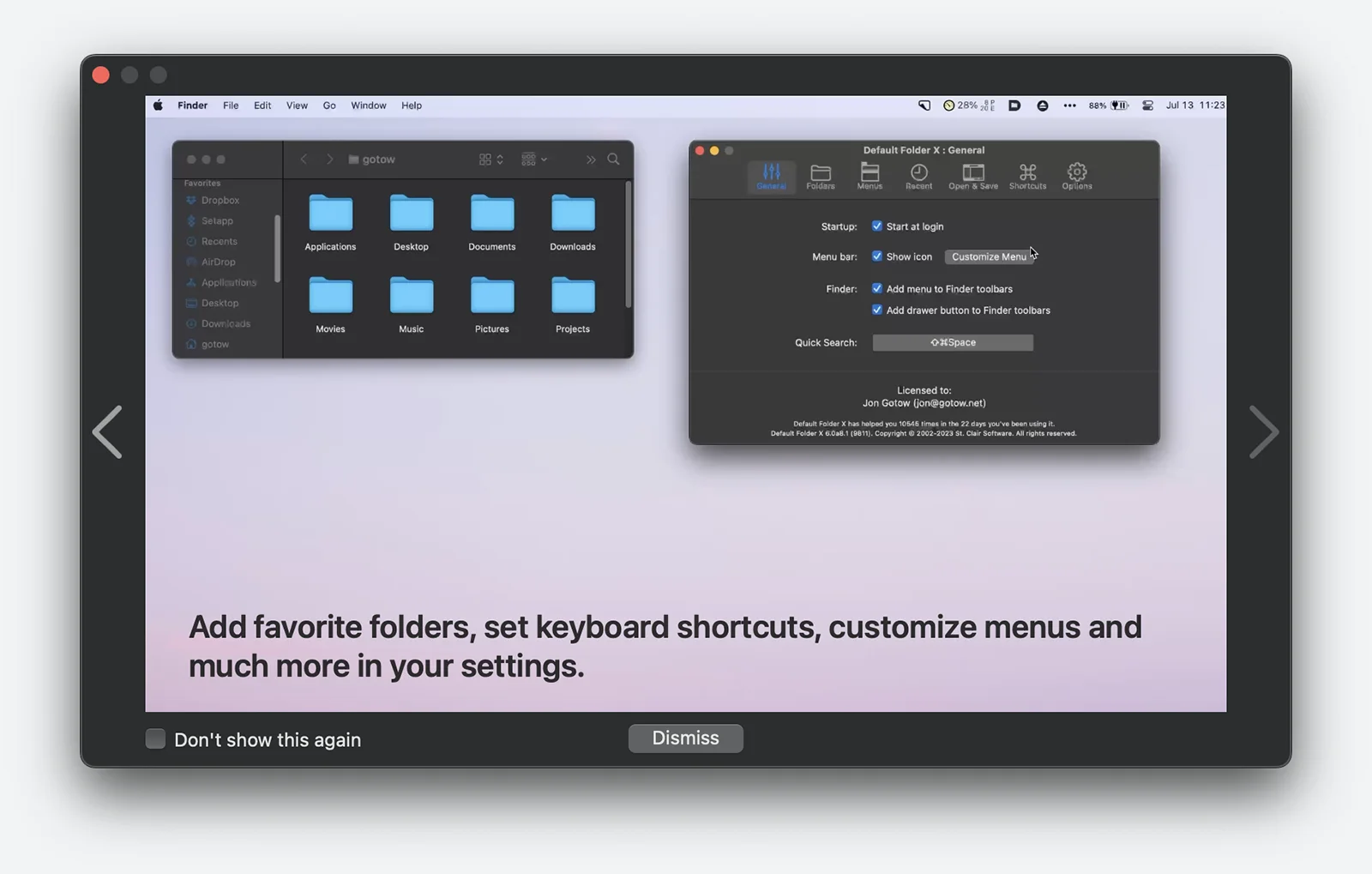Toggle Start at login checkbox
Viewport: 1372px width, 874px height.
[876, 226]
